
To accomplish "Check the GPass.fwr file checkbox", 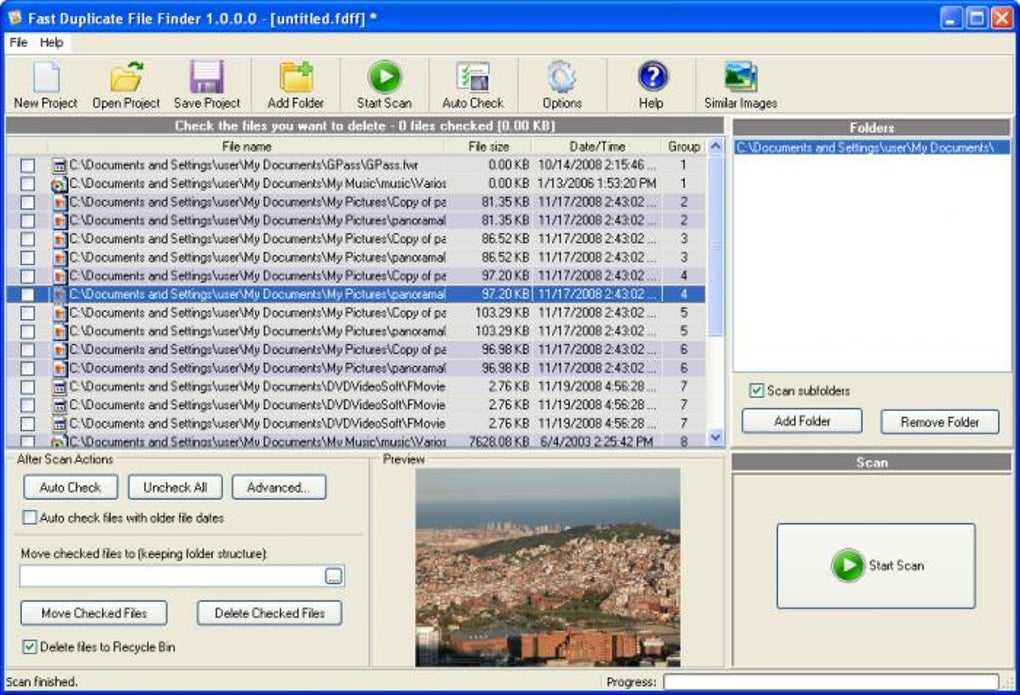I will [x=27, y=166].
